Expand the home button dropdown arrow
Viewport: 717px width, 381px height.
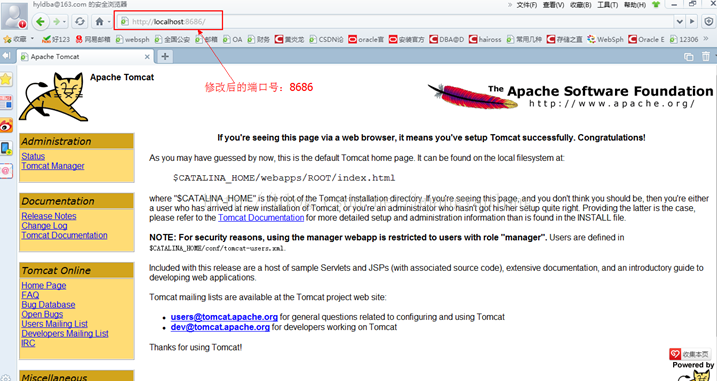pyautogui.click(x=109, y=21)
